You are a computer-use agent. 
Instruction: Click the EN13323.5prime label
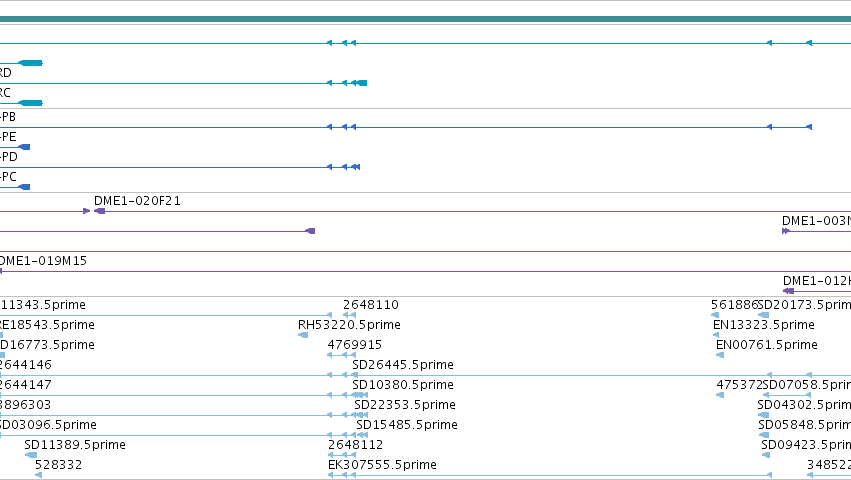764,325
